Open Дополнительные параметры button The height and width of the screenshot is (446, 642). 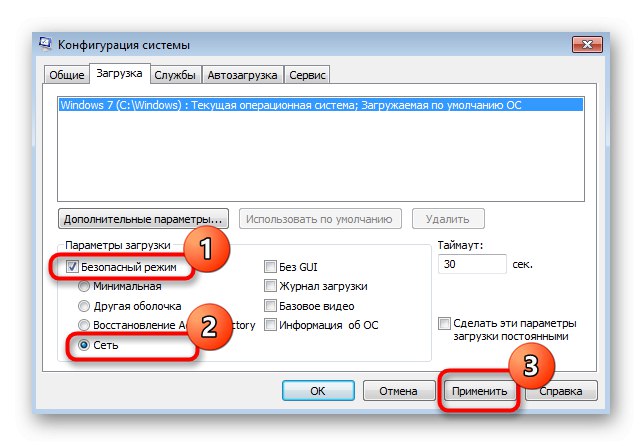tap(143, 219)
